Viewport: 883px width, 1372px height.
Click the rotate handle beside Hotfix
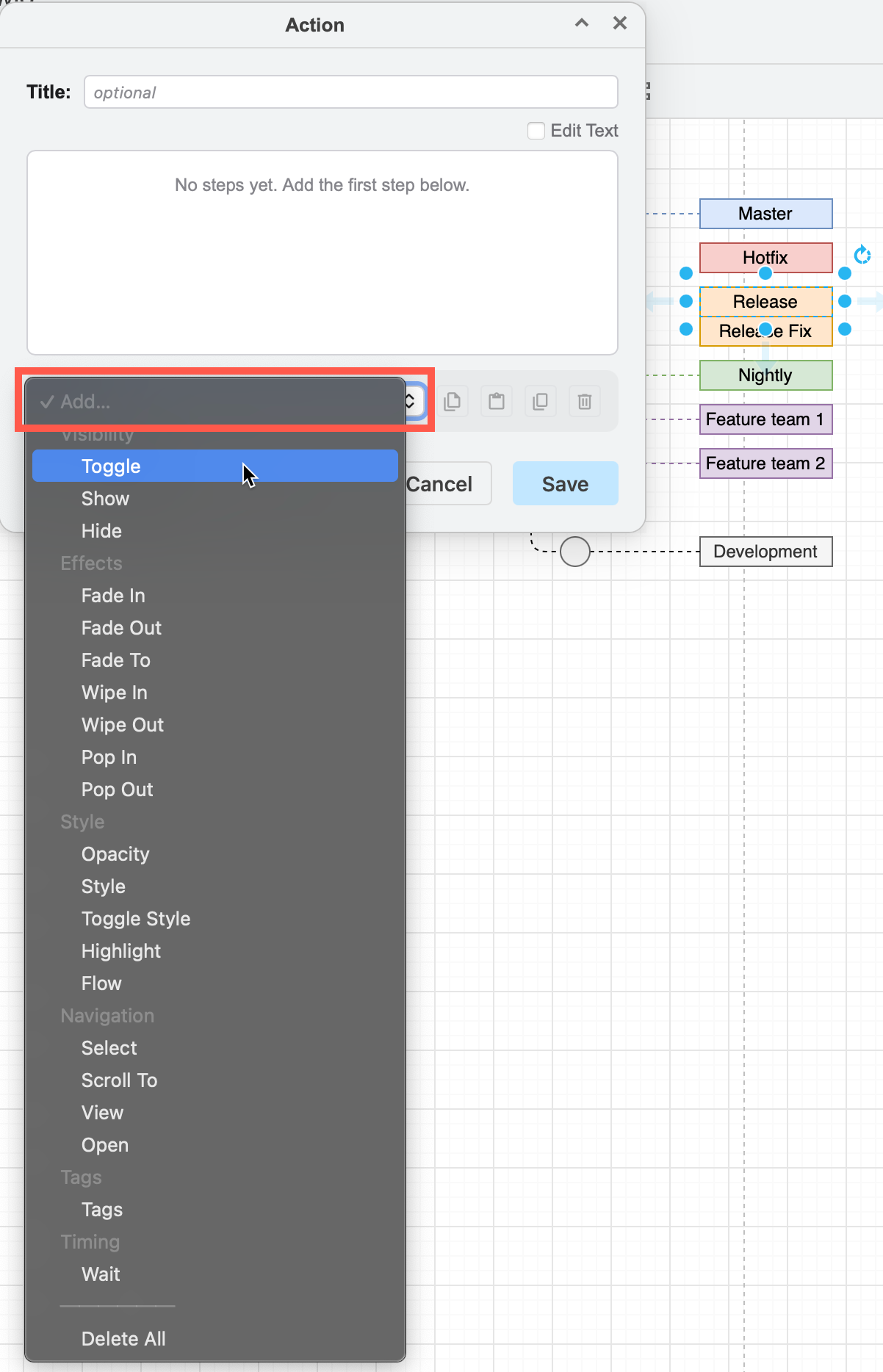pyautogui.click(x=862, y=255)
